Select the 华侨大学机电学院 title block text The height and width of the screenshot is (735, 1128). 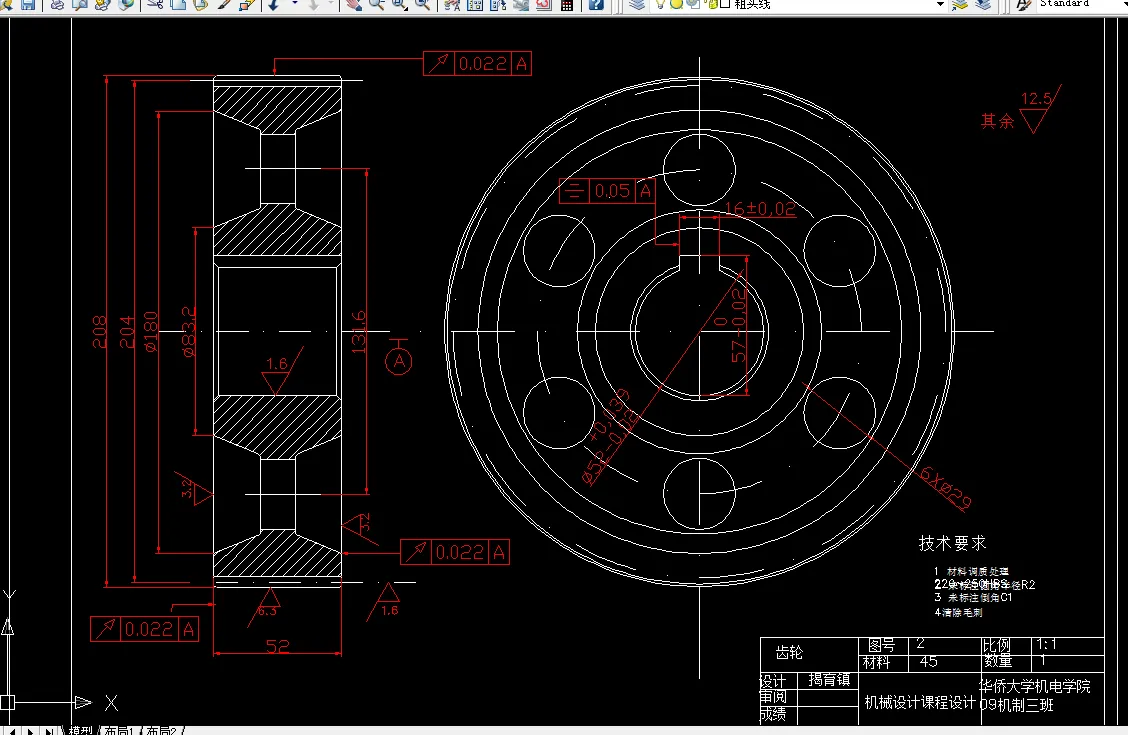pos(1034,686)
